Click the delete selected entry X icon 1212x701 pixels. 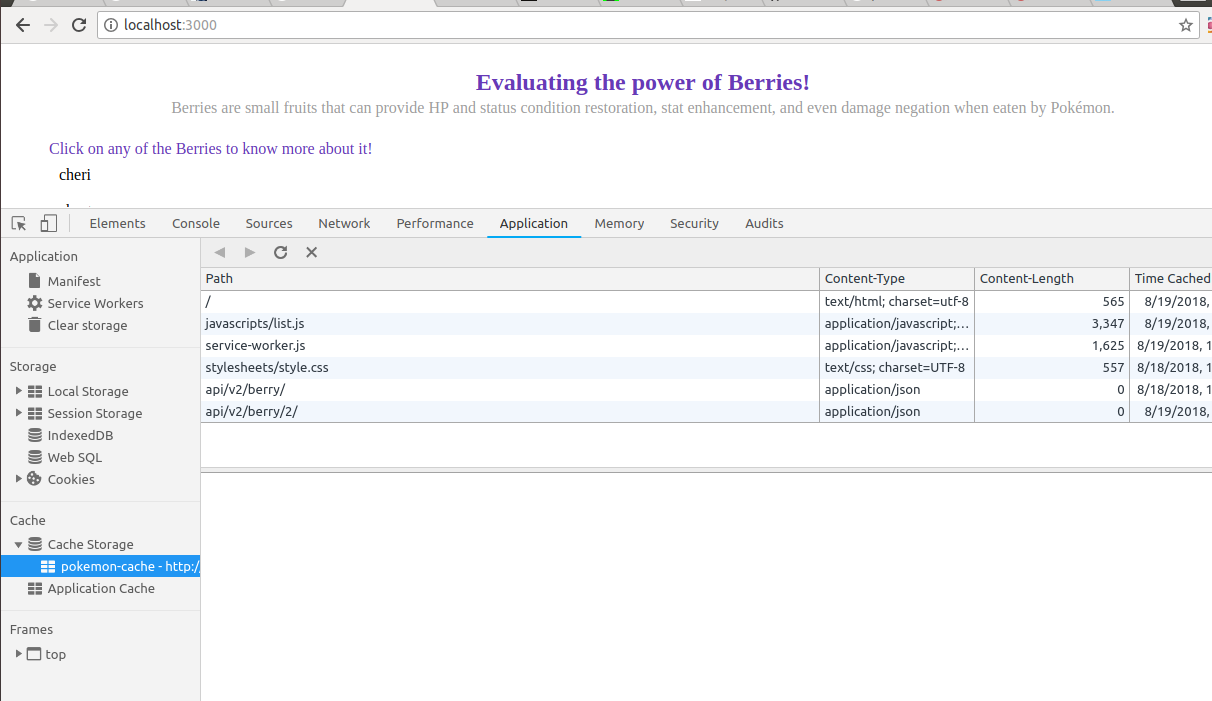(x=311, y=252)
